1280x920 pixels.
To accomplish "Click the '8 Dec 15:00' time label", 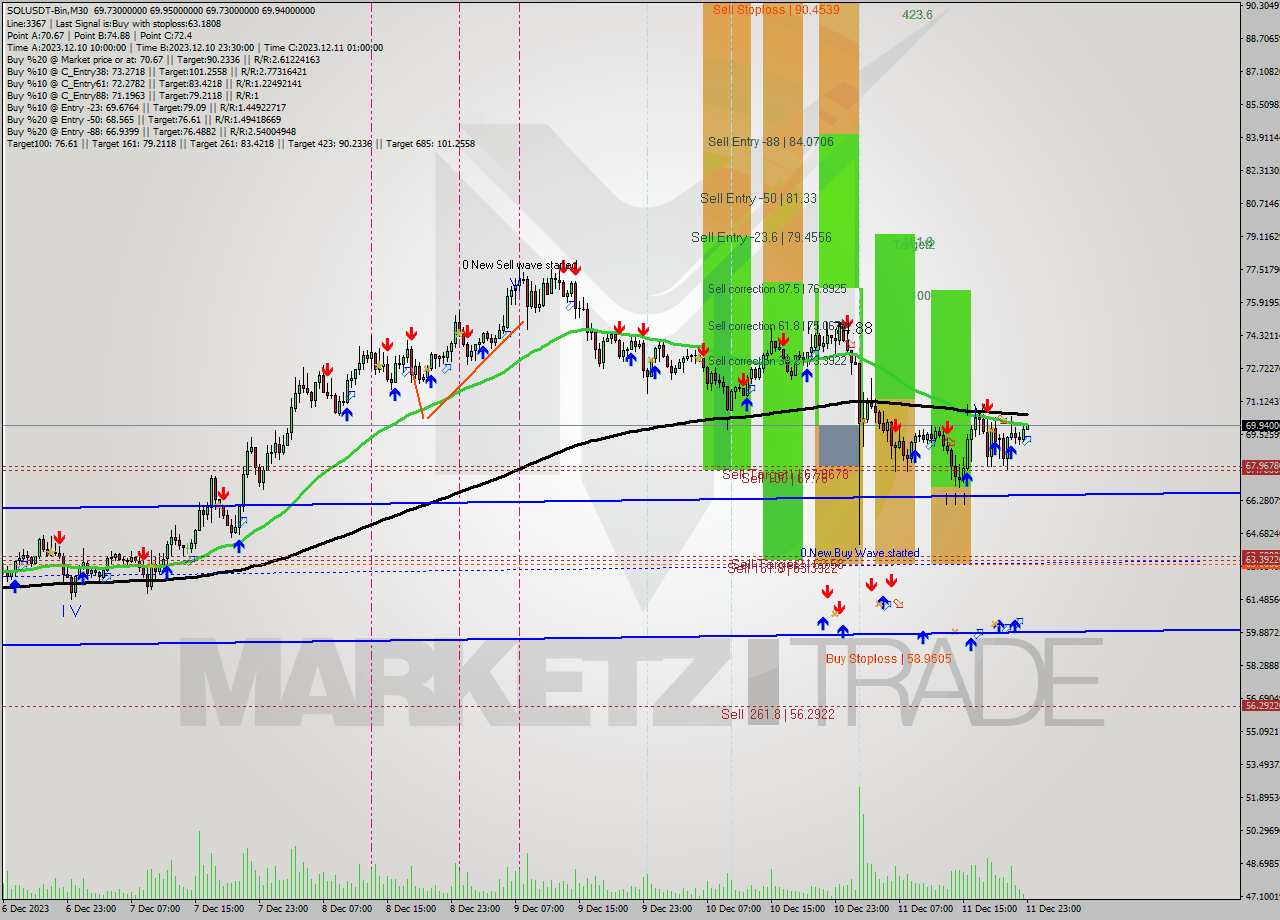I will (411, 909).
